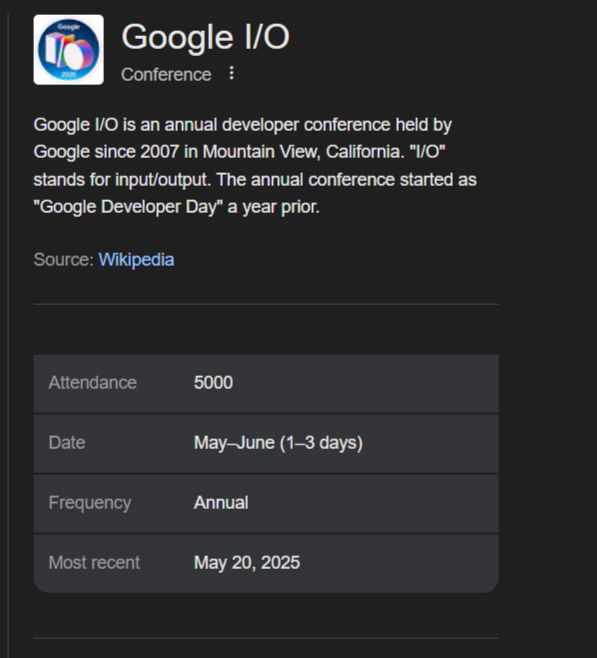Select the Frequency row label
Image resolution: width=597 pixels, height=658 pixels.
coord(90,503)
